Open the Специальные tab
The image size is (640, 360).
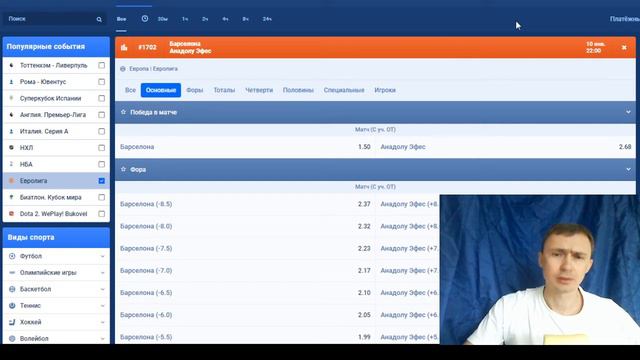[x=344, y=90]
